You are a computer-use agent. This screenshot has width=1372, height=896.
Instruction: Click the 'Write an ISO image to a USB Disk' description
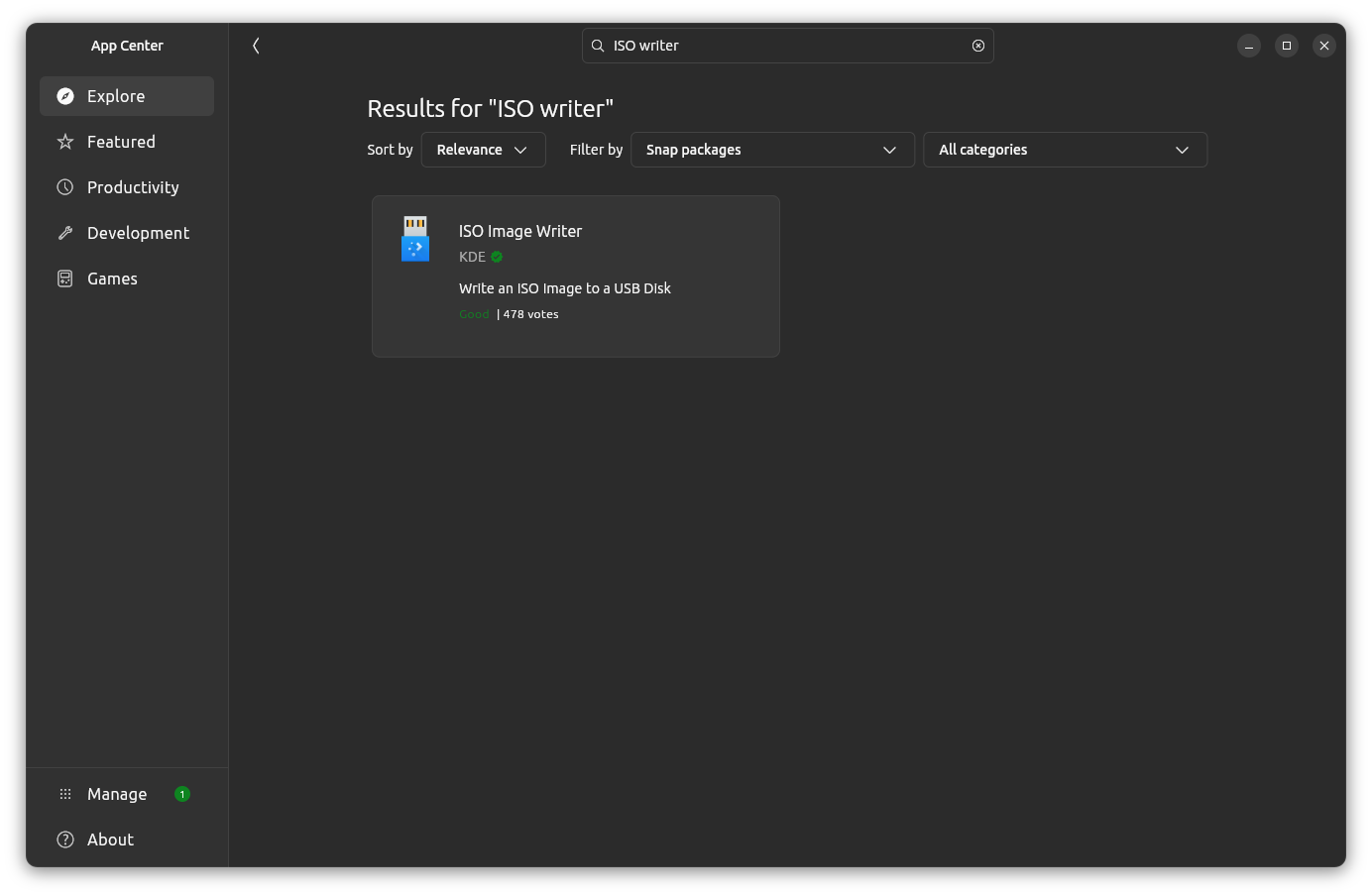click(565, 288)
